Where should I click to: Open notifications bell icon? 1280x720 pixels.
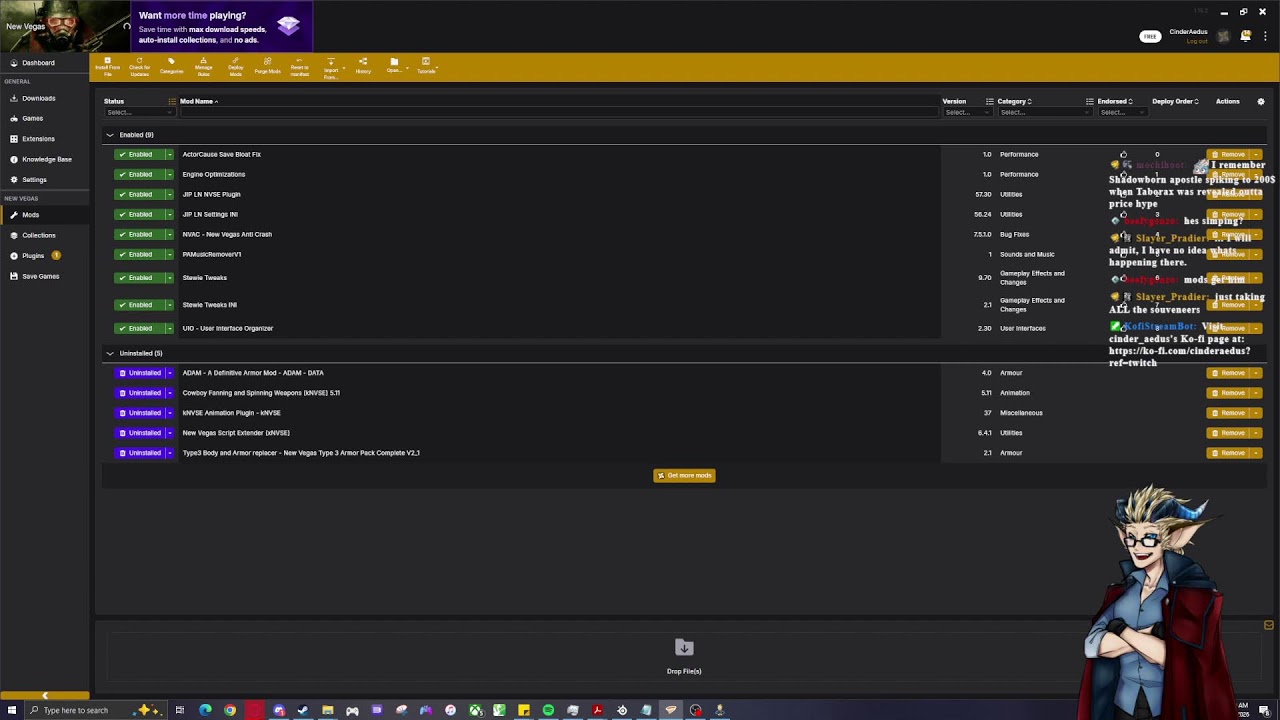tap(1246, 36)
